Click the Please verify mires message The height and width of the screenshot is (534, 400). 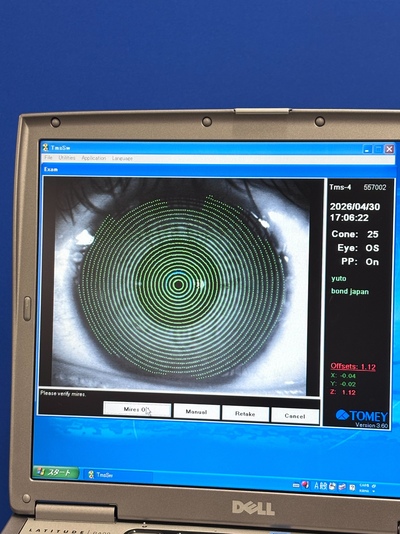pyautogui.click(x=63, y=394)
